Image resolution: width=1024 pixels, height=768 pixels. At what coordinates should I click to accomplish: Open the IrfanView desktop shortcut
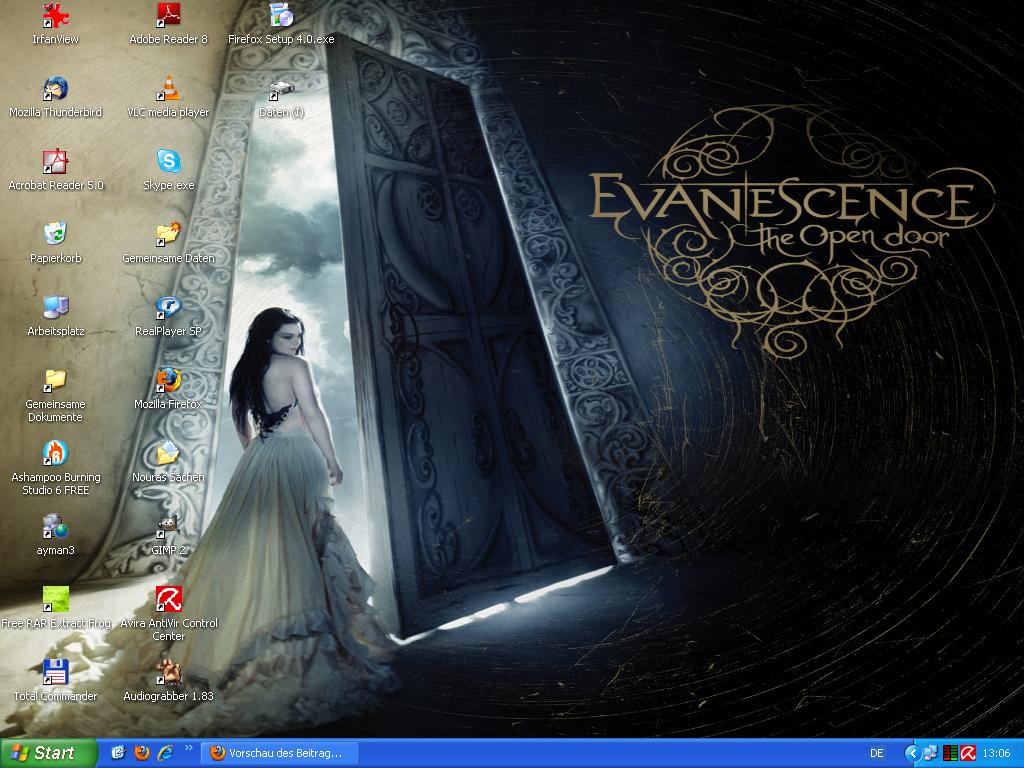coord(56,16)
